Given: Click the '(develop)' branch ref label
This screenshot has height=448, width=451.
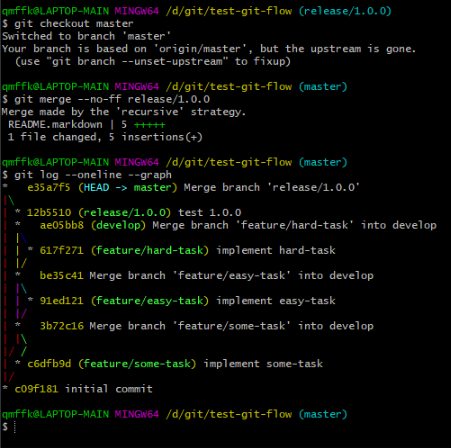Looking at the screenshot, I should pos(118,225).
